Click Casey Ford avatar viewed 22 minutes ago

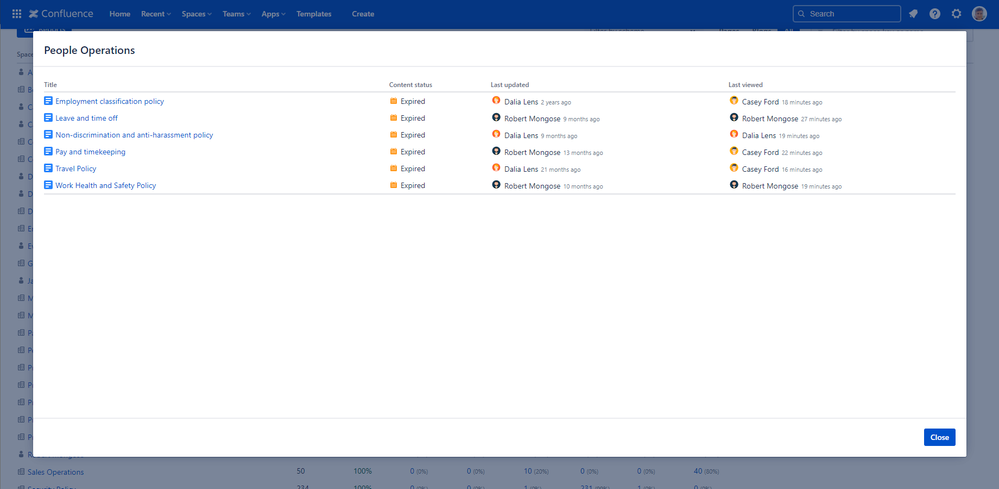tap(734, 152)
